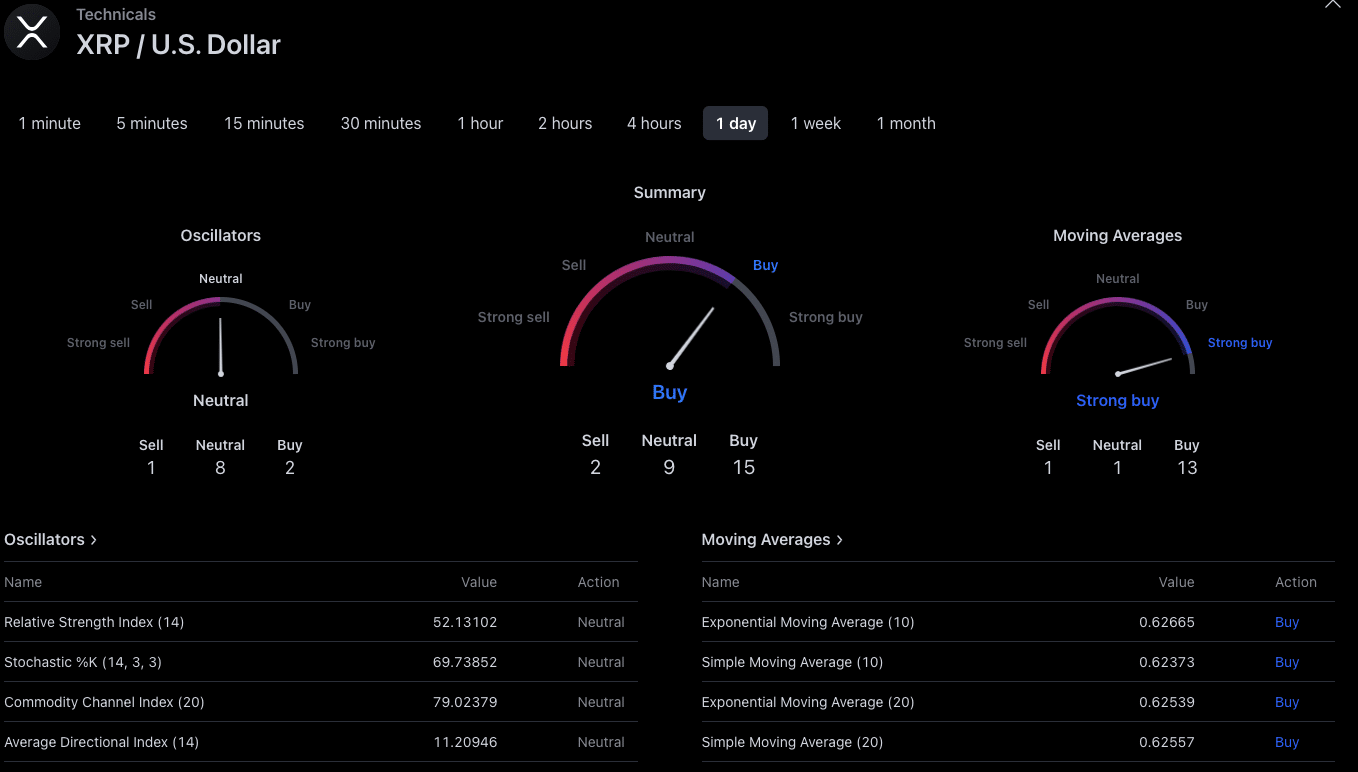Image resolution: width=1358 pixels, height=772 pixels.
Task: Close the Technicals panel
Action: click(x=1332, y=4)
